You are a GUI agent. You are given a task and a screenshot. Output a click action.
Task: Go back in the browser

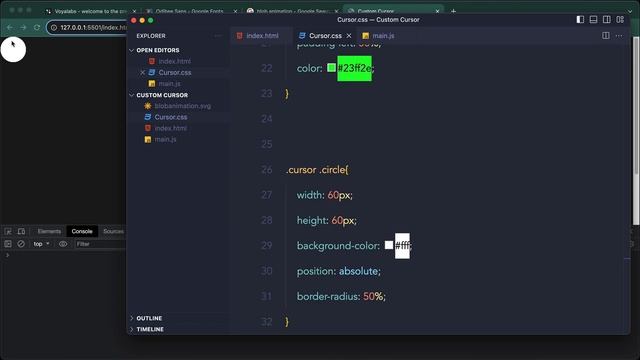point(10,27)
